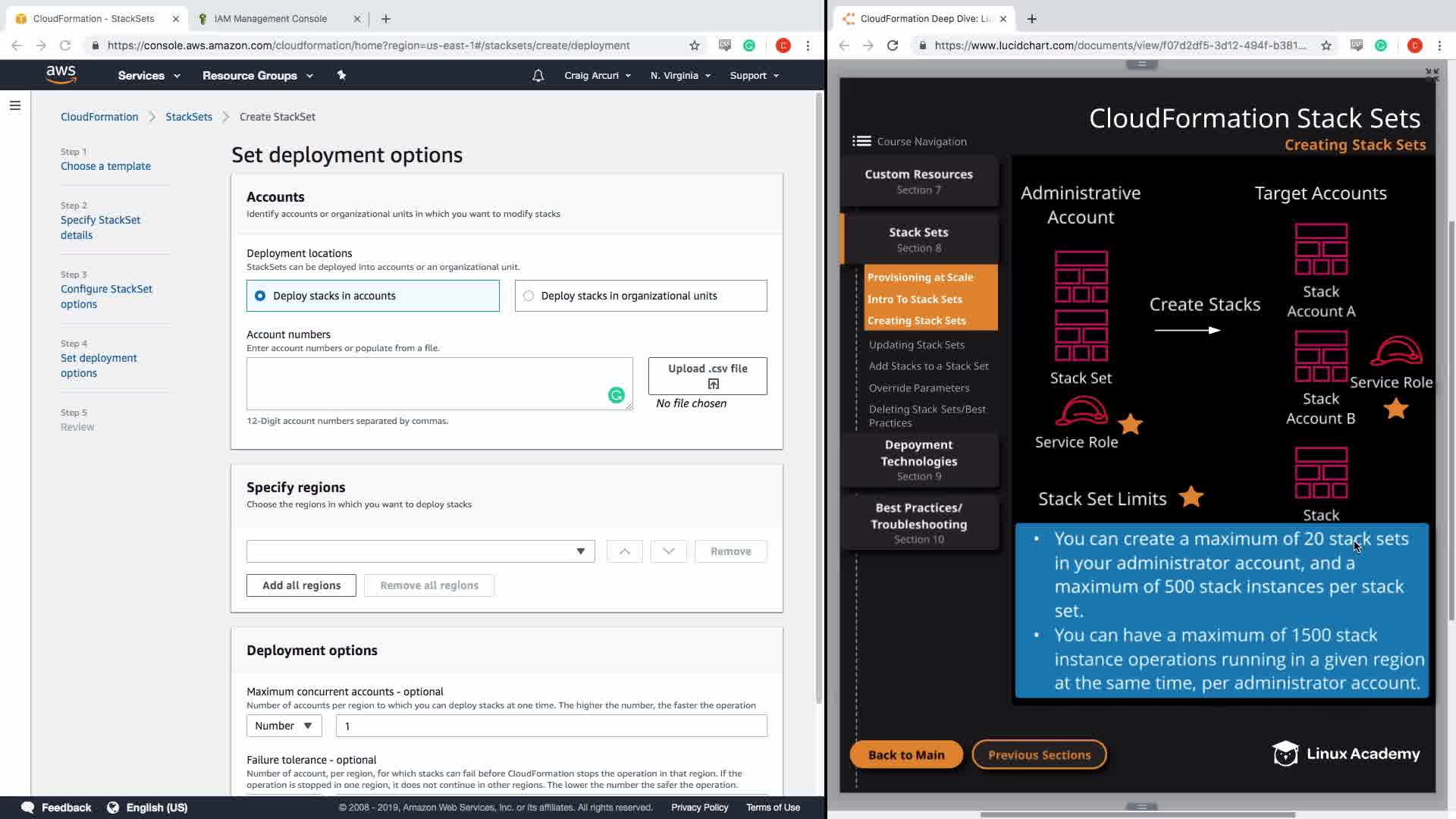Click the AWS logo home icon
Screen dimensions: 1456x819
click(61, 74)
